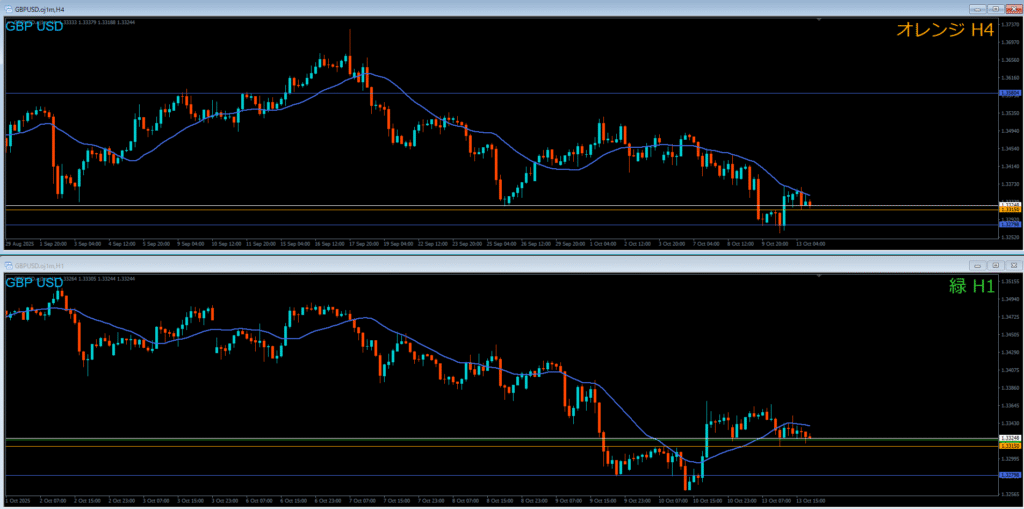Select the blue 1.32798 price label on H4 chart
Screen dimensions: 1024x509
point(1010,225)
